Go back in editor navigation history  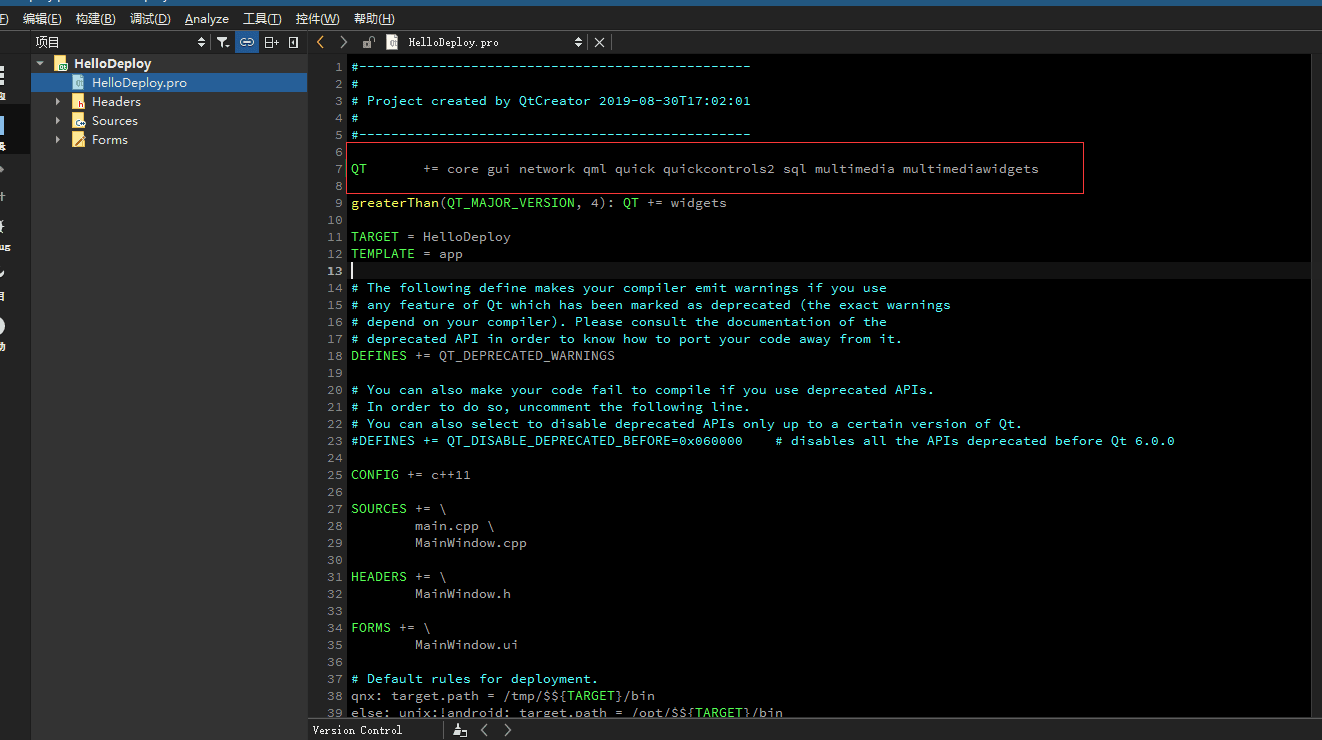pyautogui.click(x=320, y=42)
